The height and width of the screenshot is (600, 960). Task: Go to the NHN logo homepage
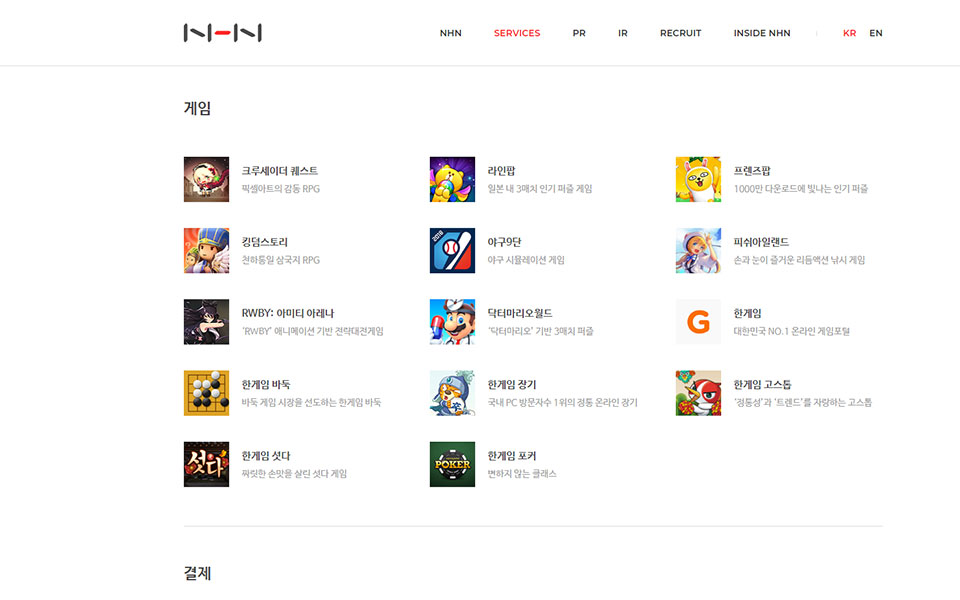click(223, 32)
